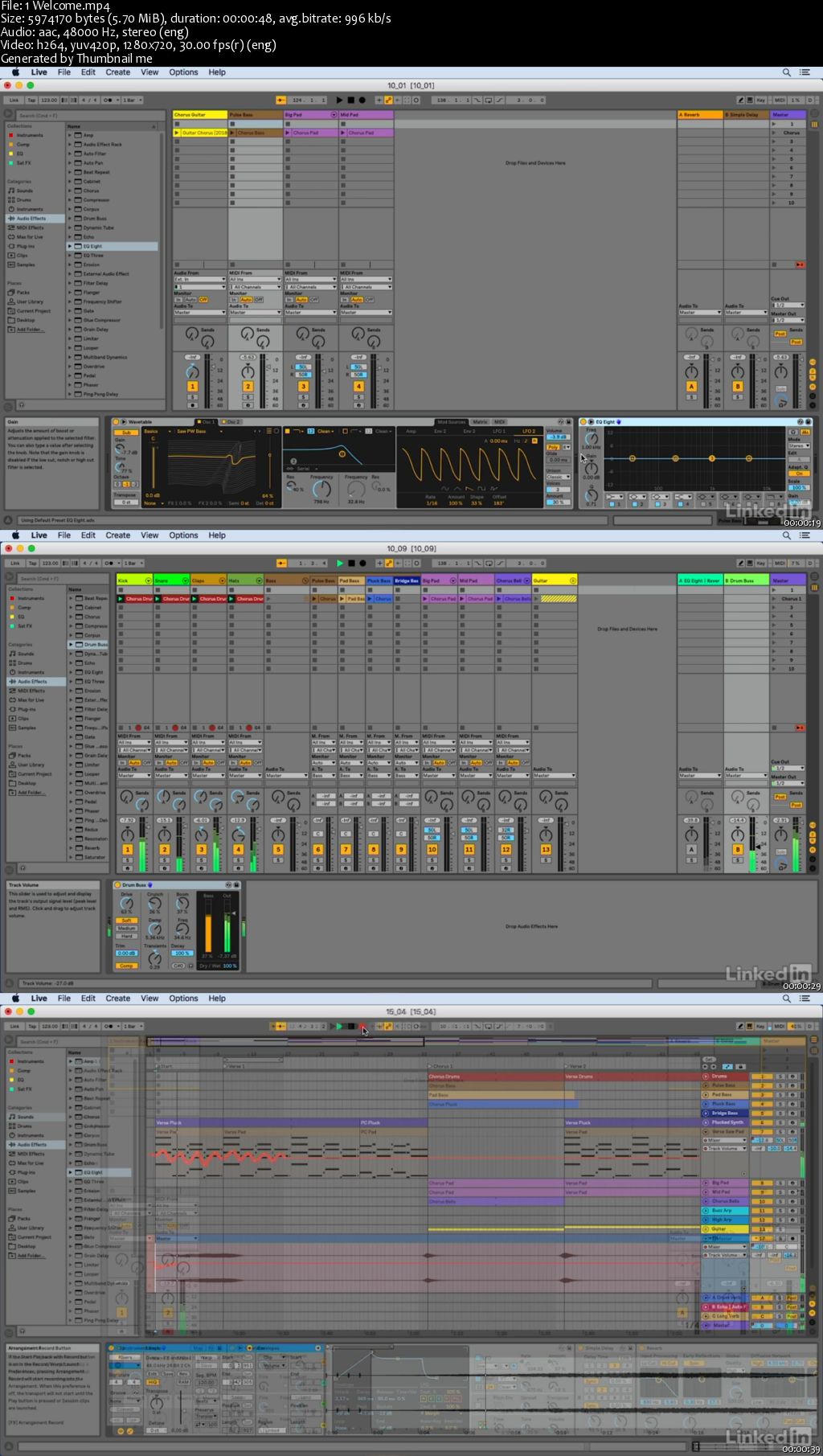The image size is (823, 1456).
Task: Click the record button in the 10_01 window transport
Action: (362, 100)
